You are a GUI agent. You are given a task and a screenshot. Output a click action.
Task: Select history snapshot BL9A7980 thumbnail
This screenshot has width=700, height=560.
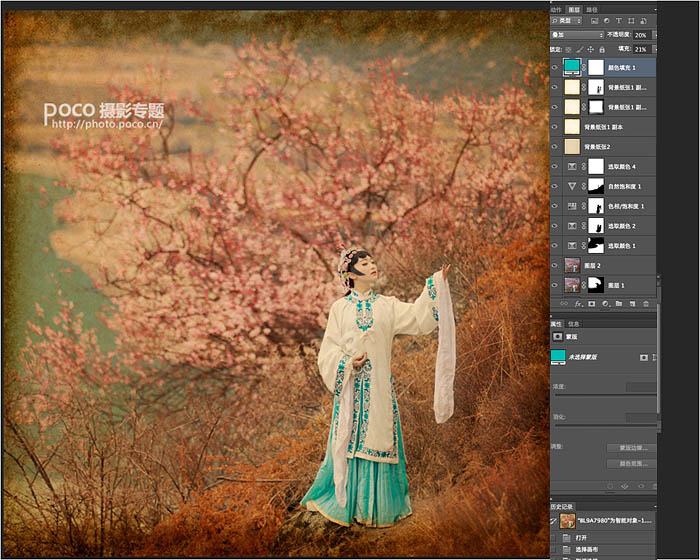pyautogui.click(x=567, y=521)
